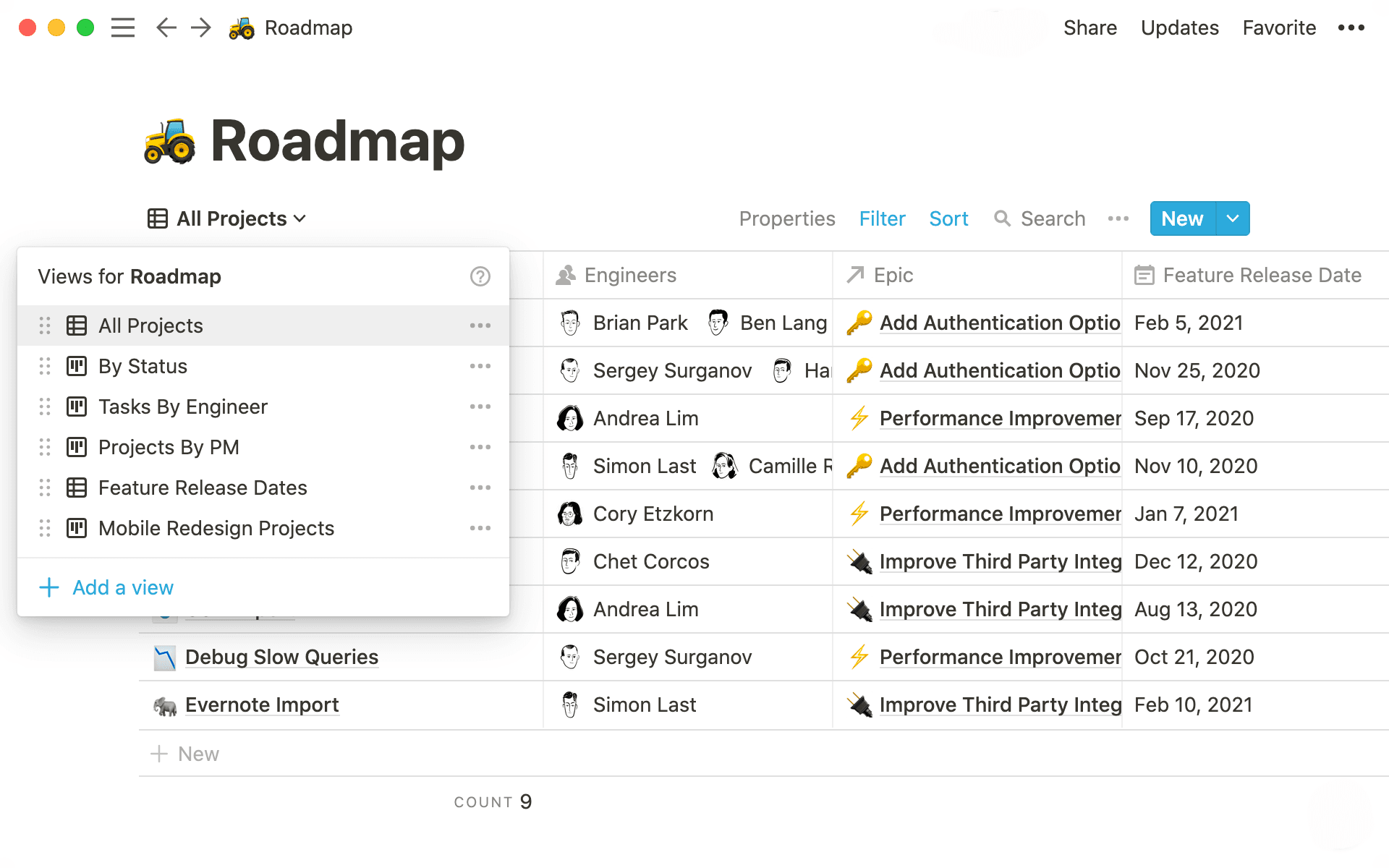The image size is (1389, 868).
Task: Click the tractor emoji page icon
Action: pos(241,27)
